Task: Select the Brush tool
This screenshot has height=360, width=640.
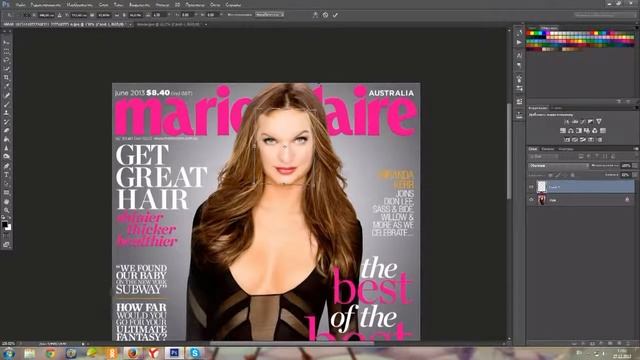Action: [x=6, y=104]
